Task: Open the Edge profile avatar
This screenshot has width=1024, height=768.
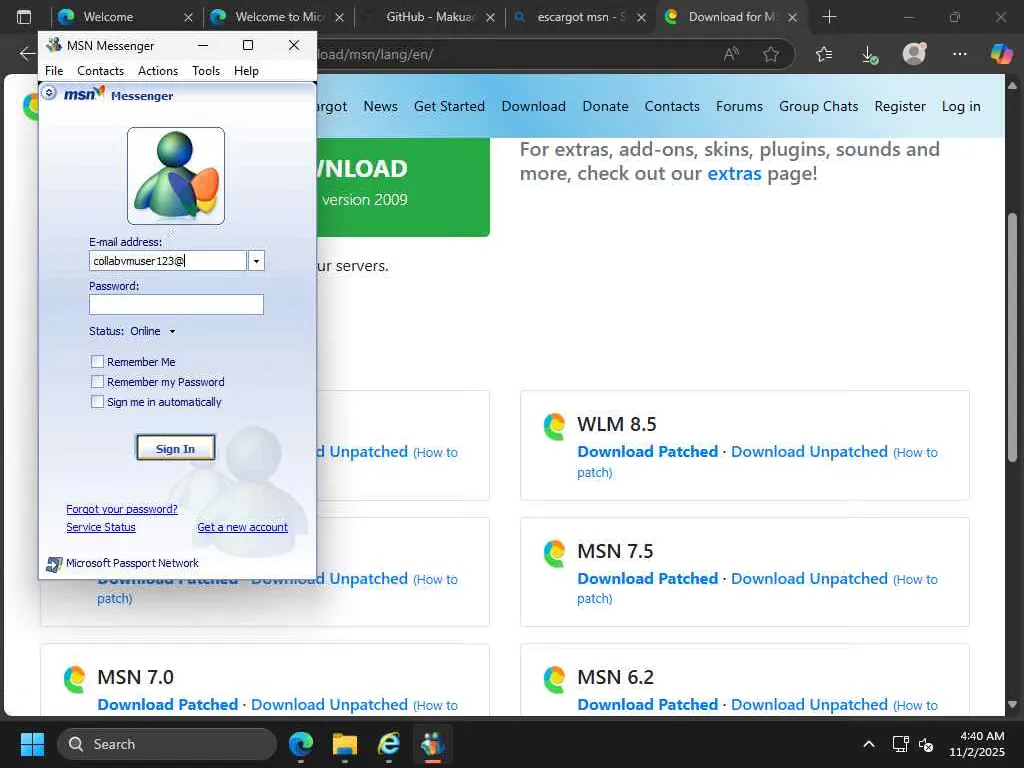Action: (914, 54)
